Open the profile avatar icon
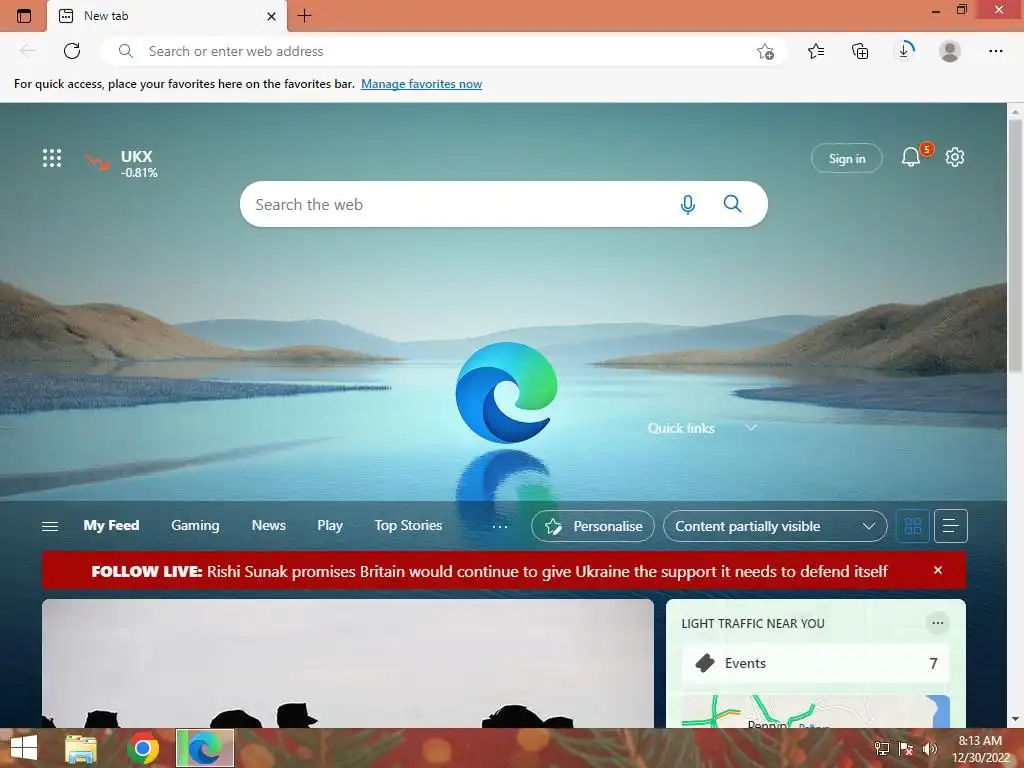 point(950,51)
